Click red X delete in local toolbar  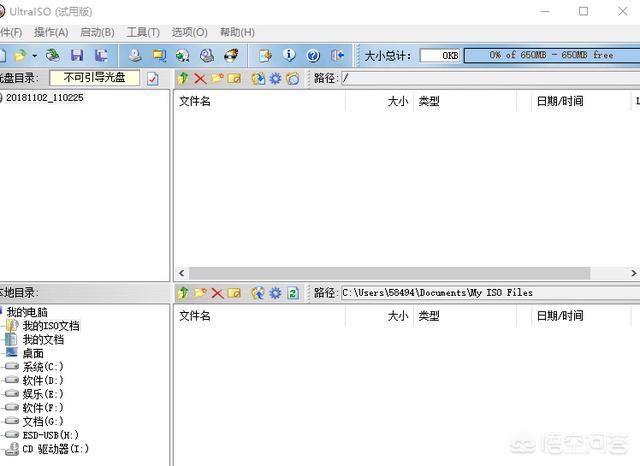(217, 293)
